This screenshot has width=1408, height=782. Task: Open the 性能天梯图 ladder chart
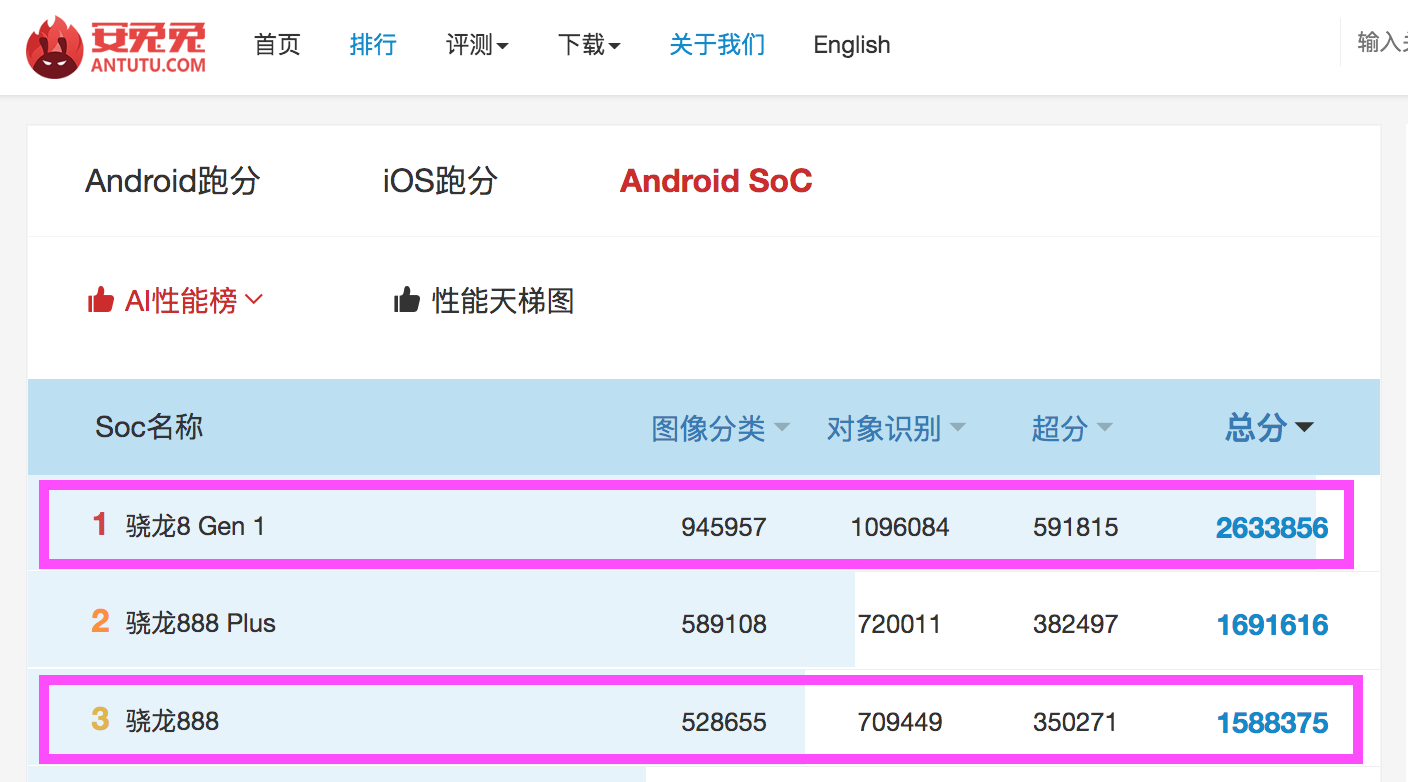tap(503, 300)
